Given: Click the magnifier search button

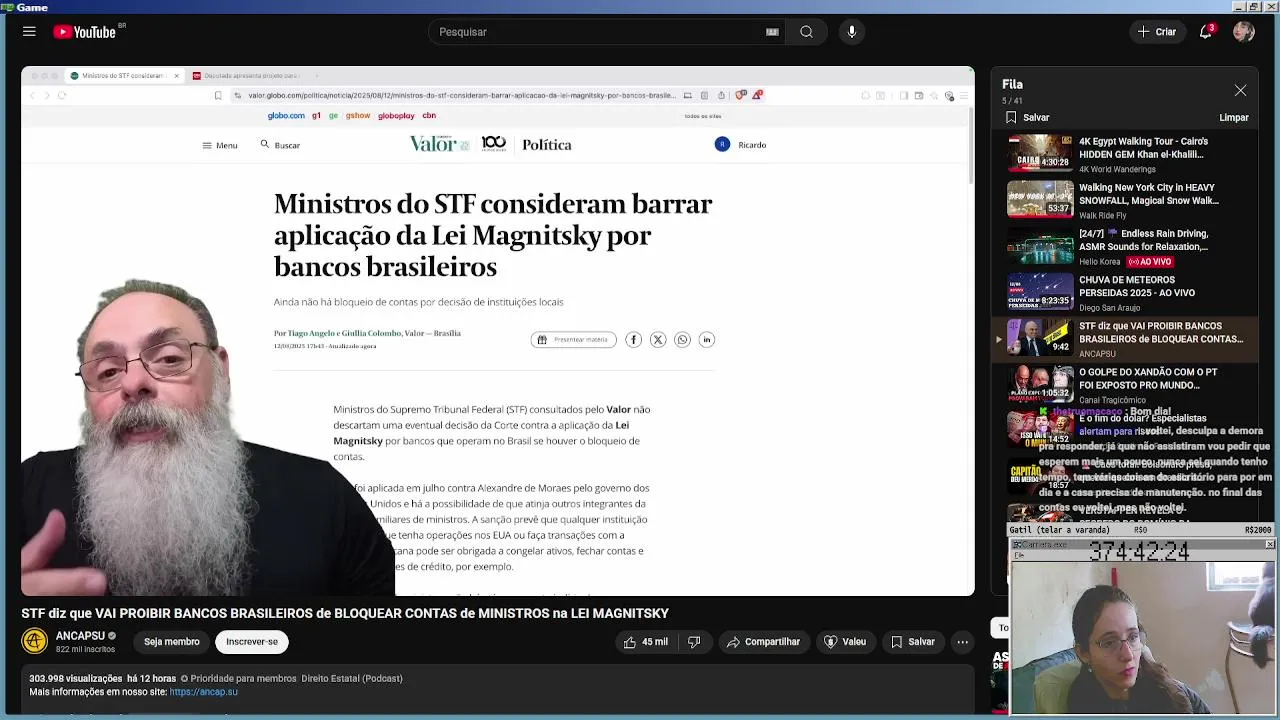Looking at the screenshot, I should pyautogui.click(x=806, y=32).
